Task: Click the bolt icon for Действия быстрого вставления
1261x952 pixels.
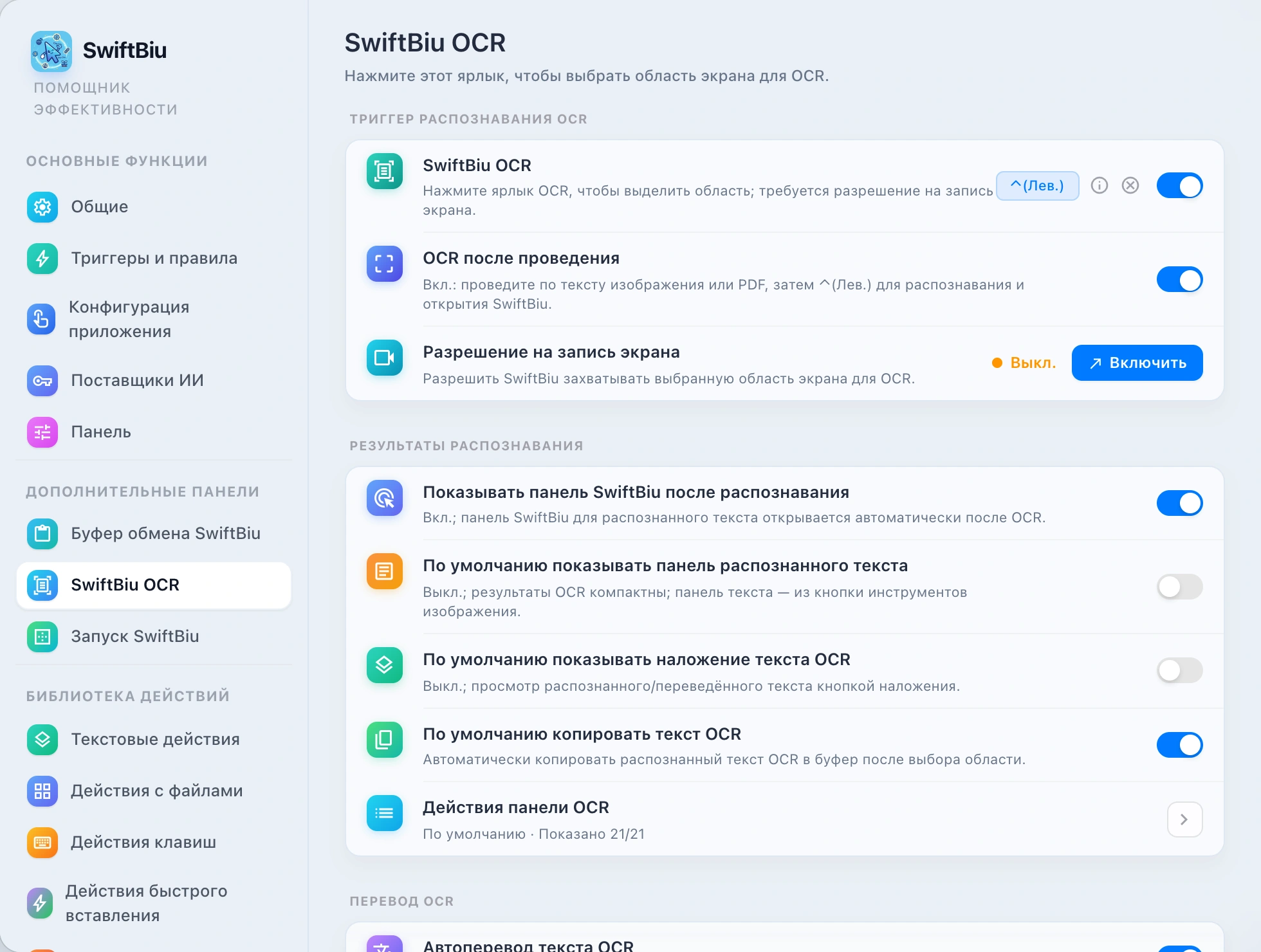Action: tap(40, 903)
